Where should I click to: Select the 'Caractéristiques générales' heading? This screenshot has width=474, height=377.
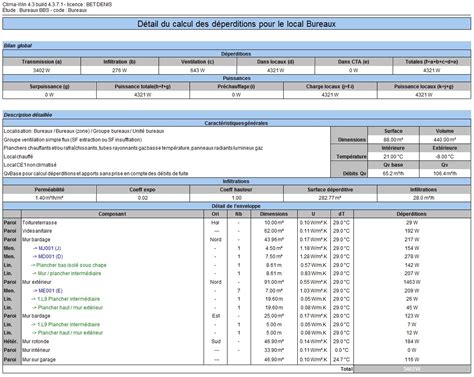point(236,123)
